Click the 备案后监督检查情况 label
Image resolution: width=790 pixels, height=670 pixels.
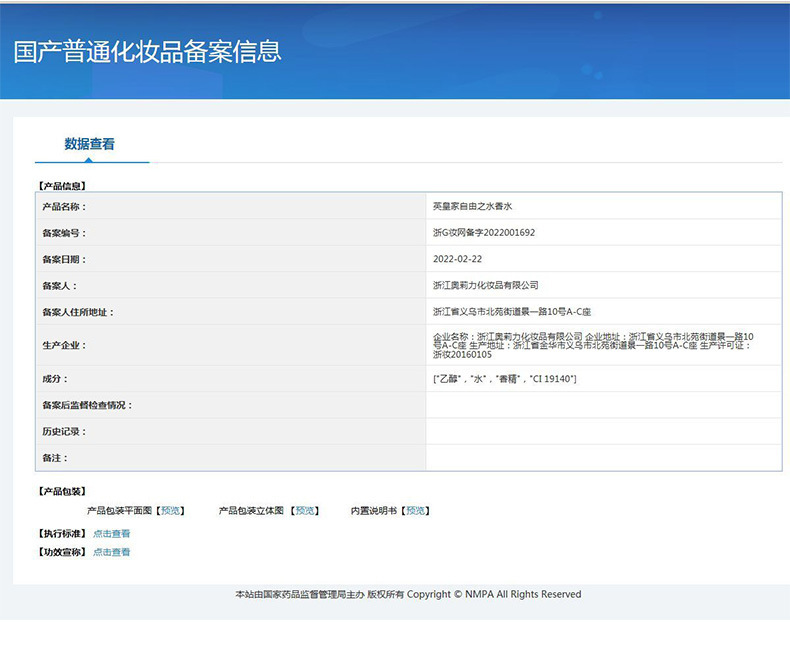click(87, 405)
